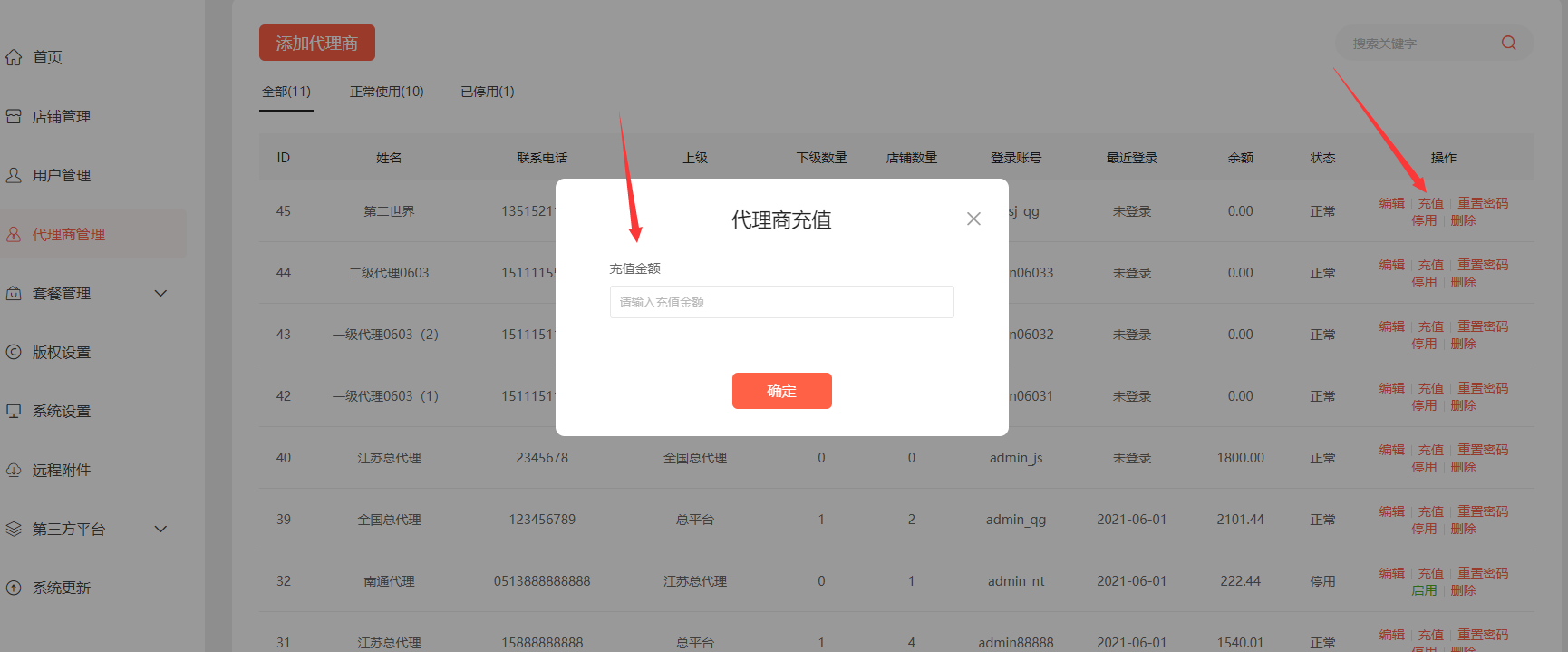Click the system settings monitor icon

point(14,411)
